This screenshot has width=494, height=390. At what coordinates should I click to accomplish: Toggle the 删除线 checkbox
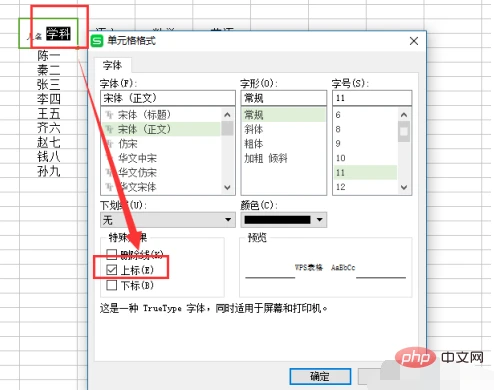pos(111,254)
